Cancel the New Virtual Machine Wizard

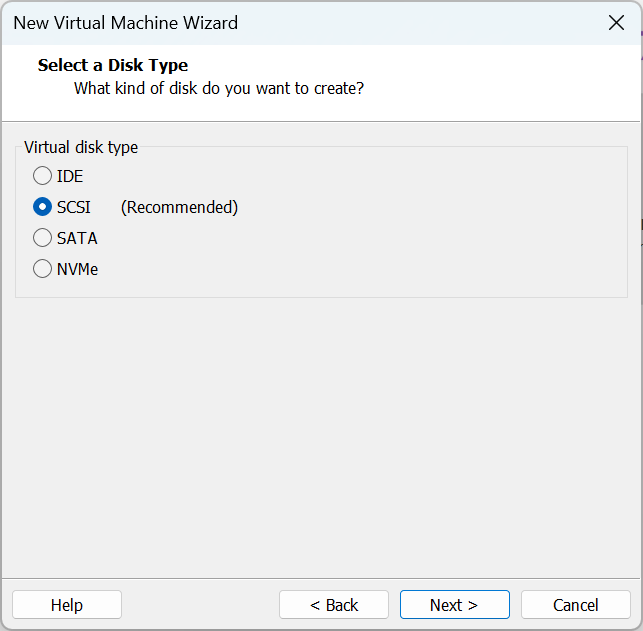coord(576,605)
